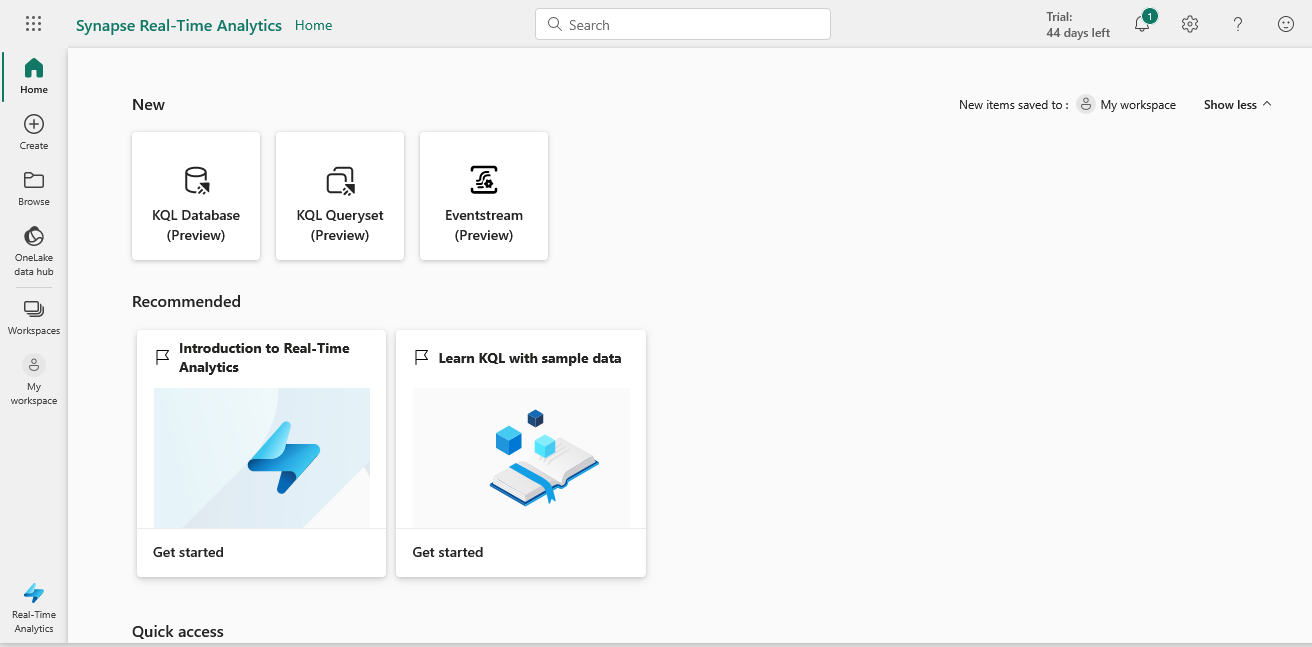
Task: Click the Search input field
Action: [683, 25]
